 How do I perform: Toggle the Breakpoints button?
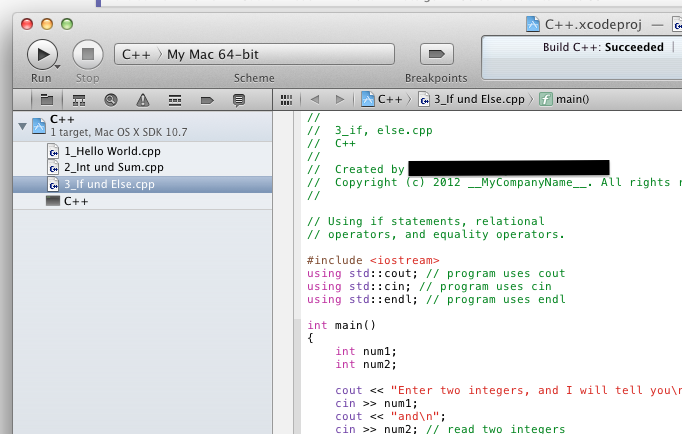click(435, 54)
